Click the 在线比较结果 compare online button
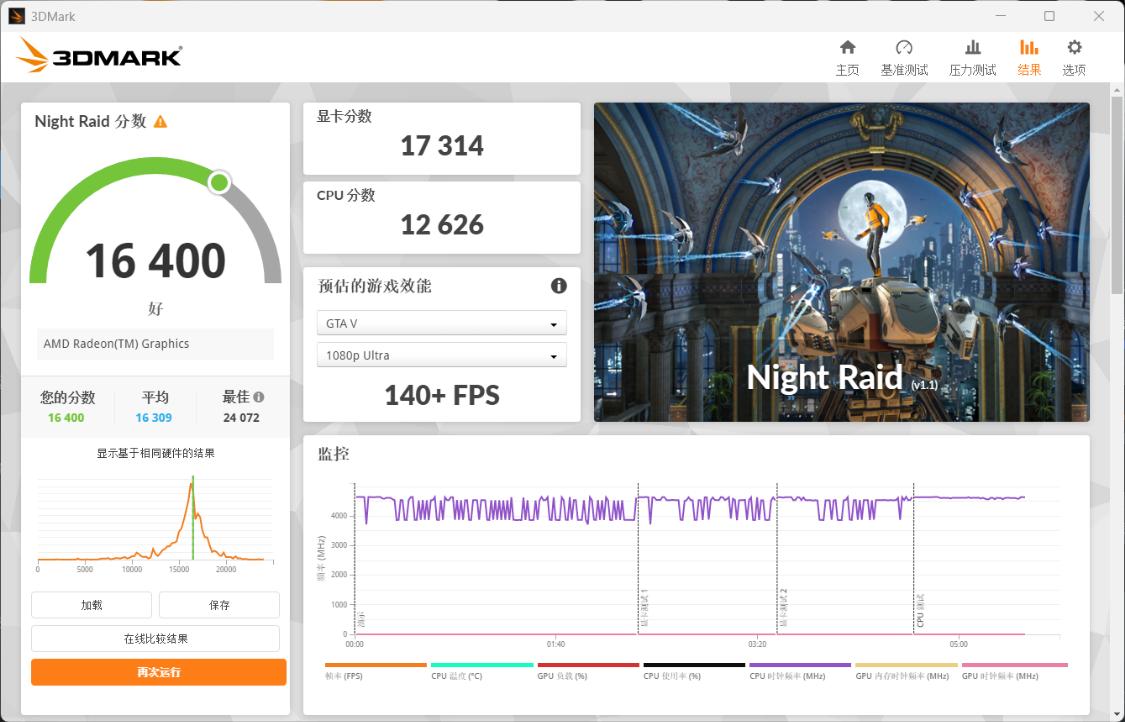Viewport: 1125px width, 722px height. [x=156, y=639]
